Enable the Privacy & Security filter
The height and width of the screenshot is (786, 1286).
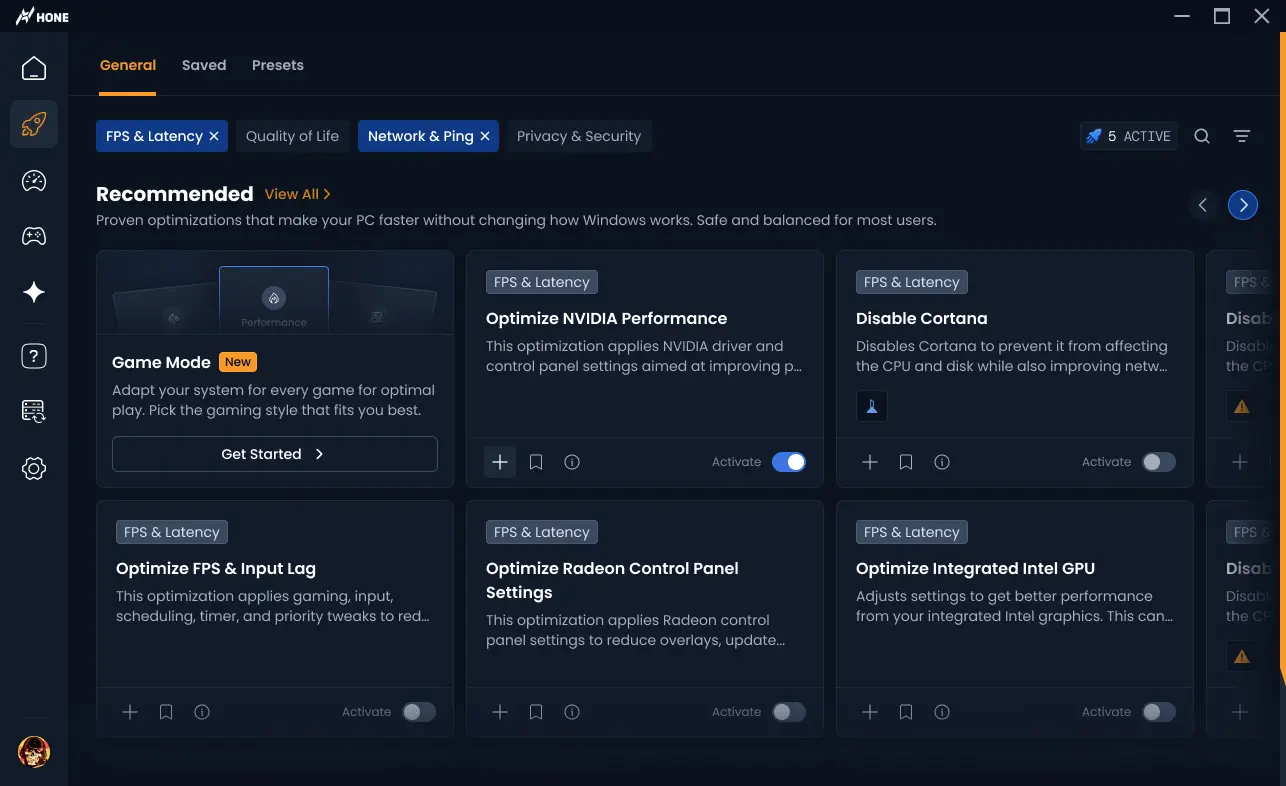[x=579, y=136]
